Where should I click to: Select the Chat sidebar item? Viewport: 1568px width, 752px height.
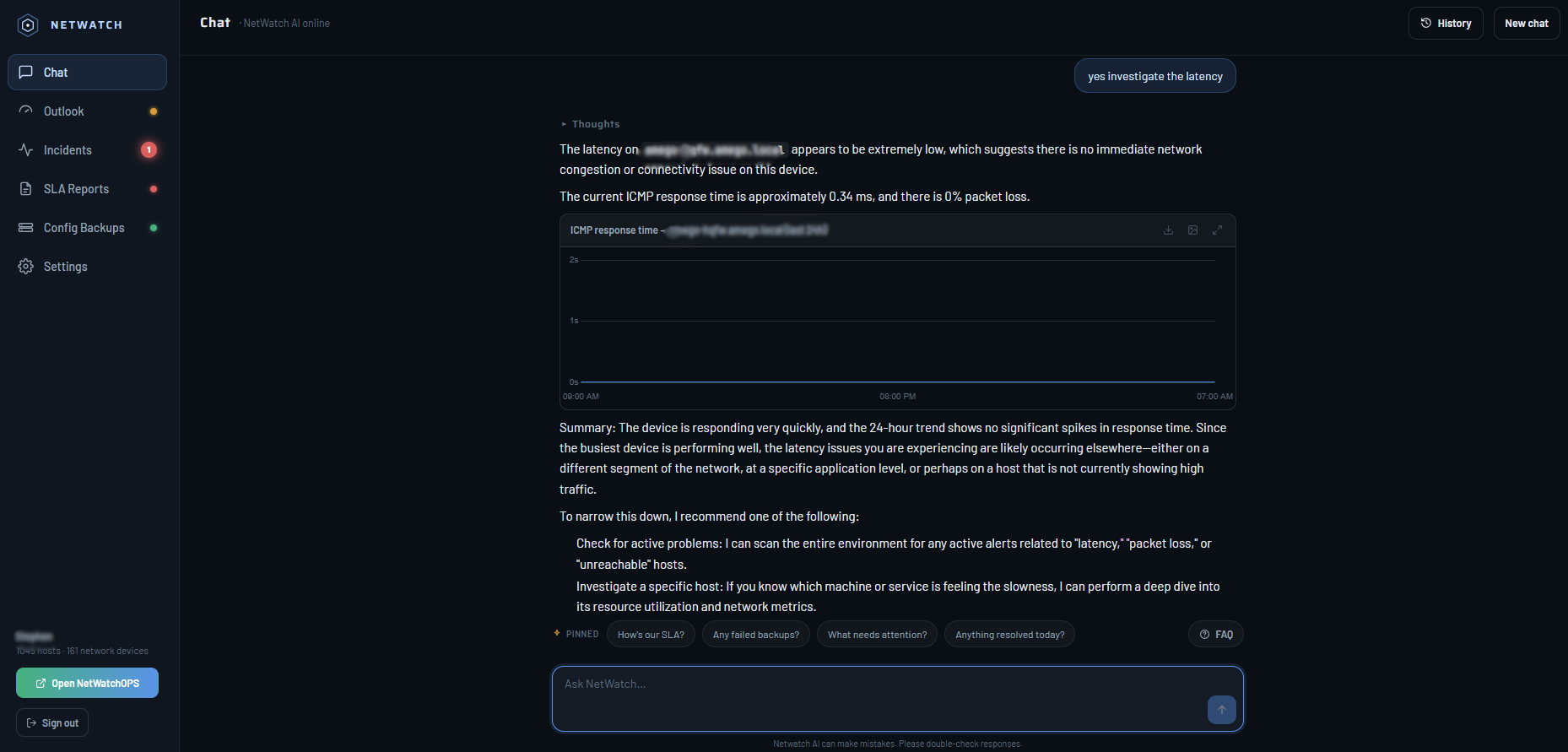88,73
